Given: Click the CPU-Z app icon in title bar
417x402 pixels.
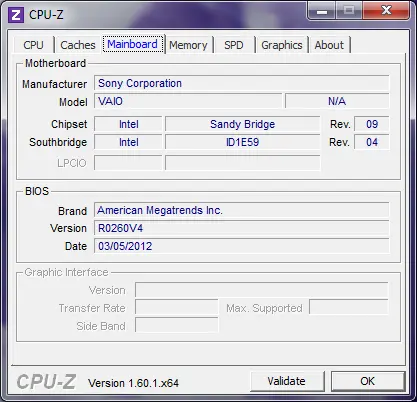Looking at the screenshot, I should click(x=16, y=15).
